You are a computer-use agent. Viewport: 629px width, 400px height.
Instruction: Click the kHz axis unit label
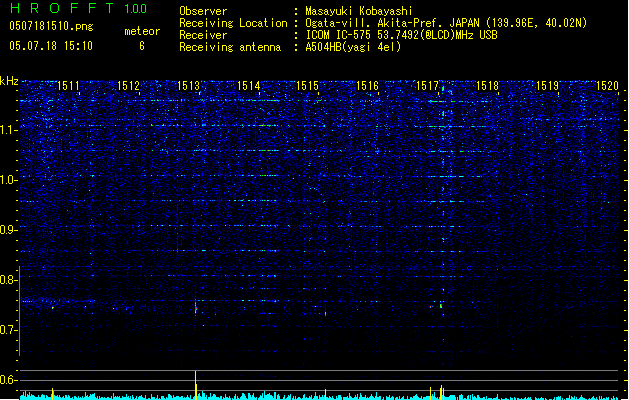[x=9, y=81]
